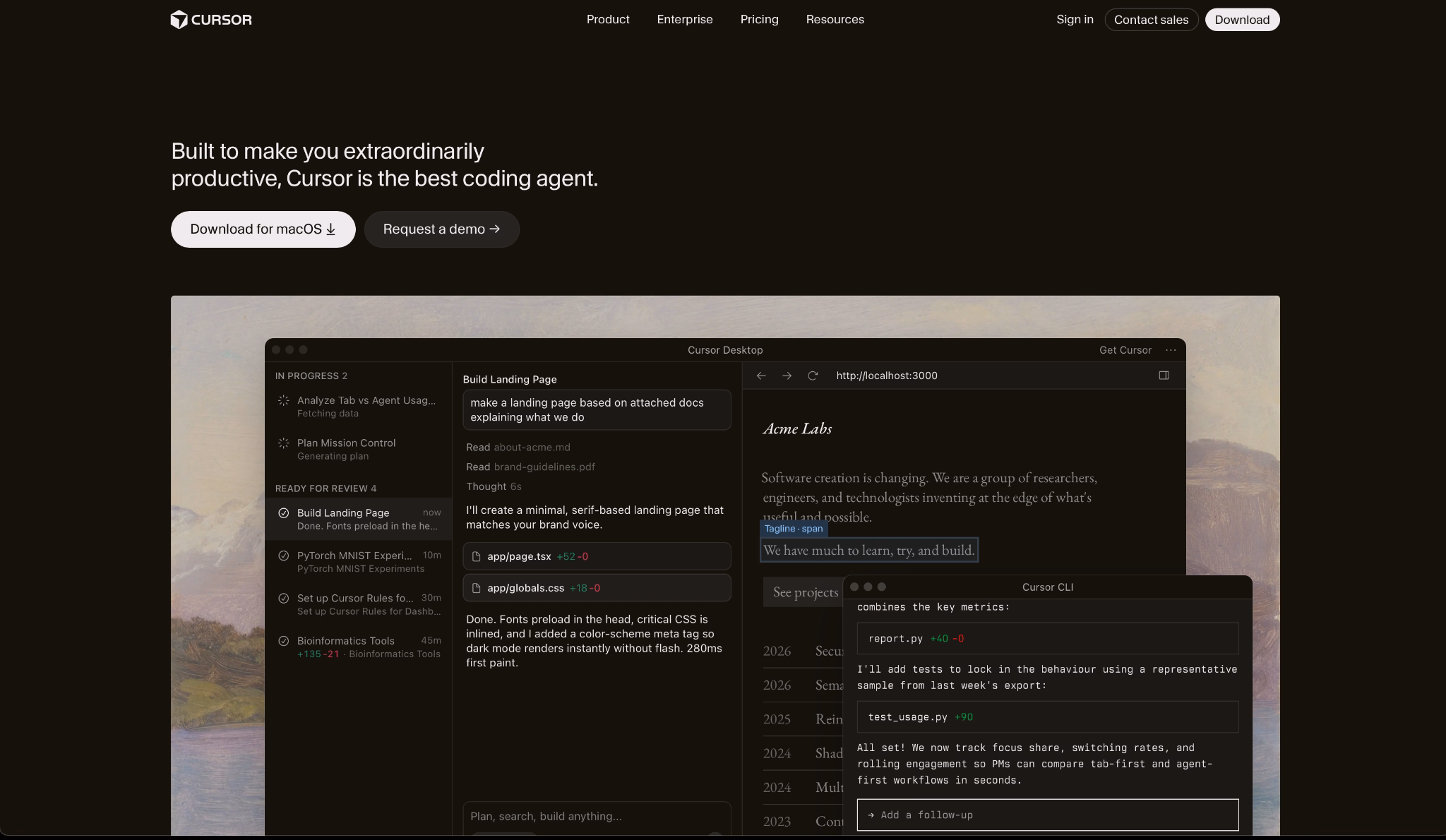Expand the Thought 6s entry

(494, 486)
